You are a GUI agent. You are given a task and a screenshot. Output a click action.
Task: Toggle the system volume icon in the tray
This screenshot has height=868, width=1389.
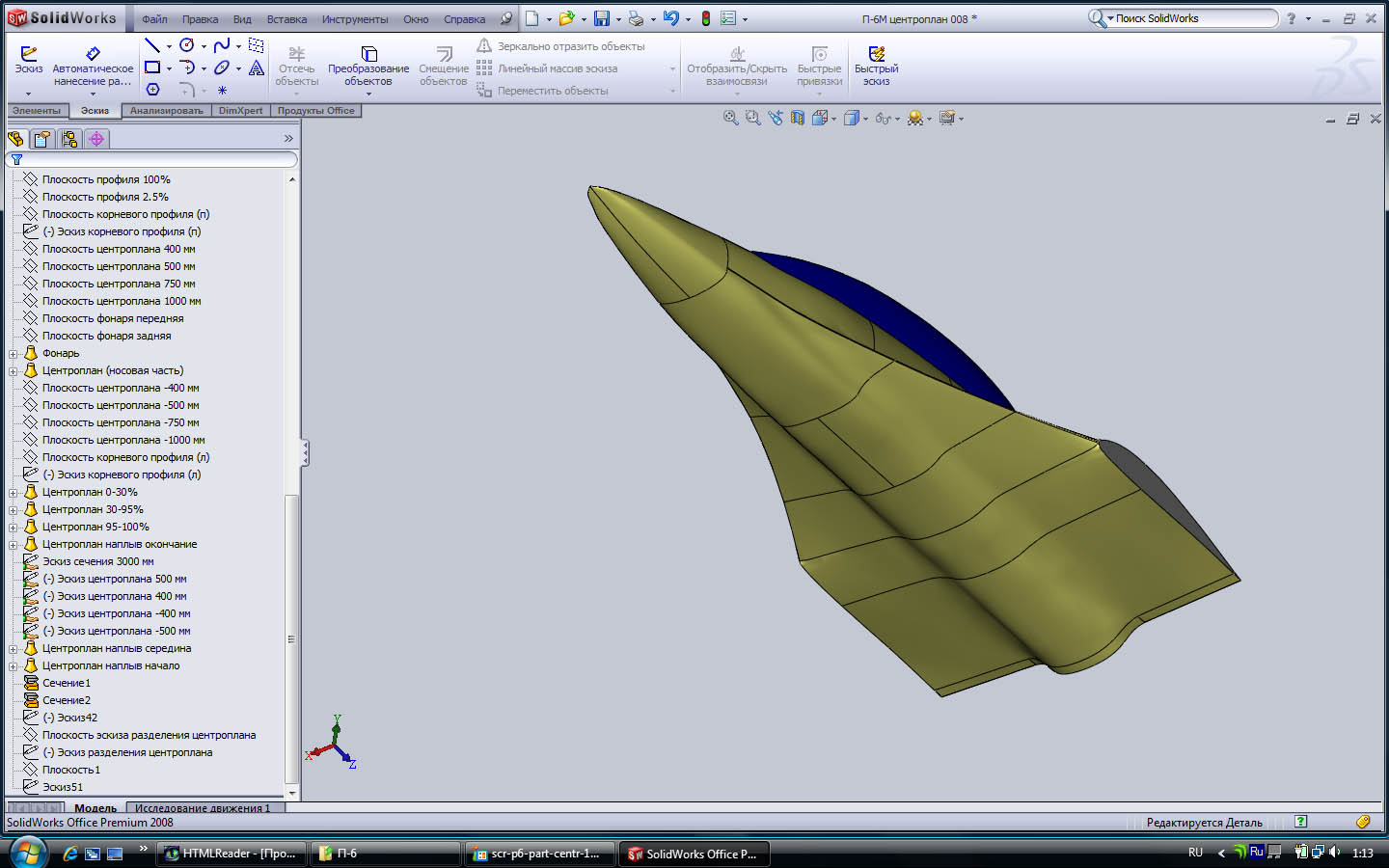pos(1335,853)
